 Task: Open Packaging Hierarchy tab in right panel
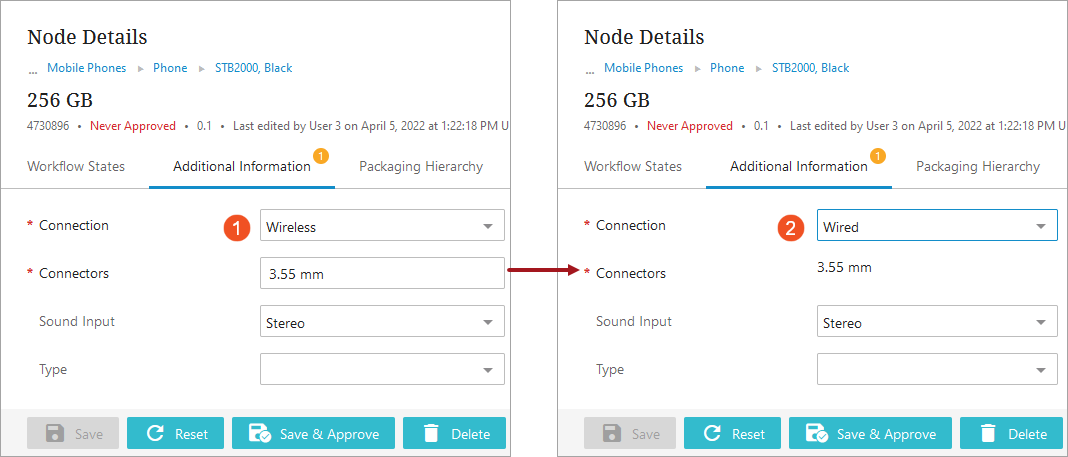point(977,166)
